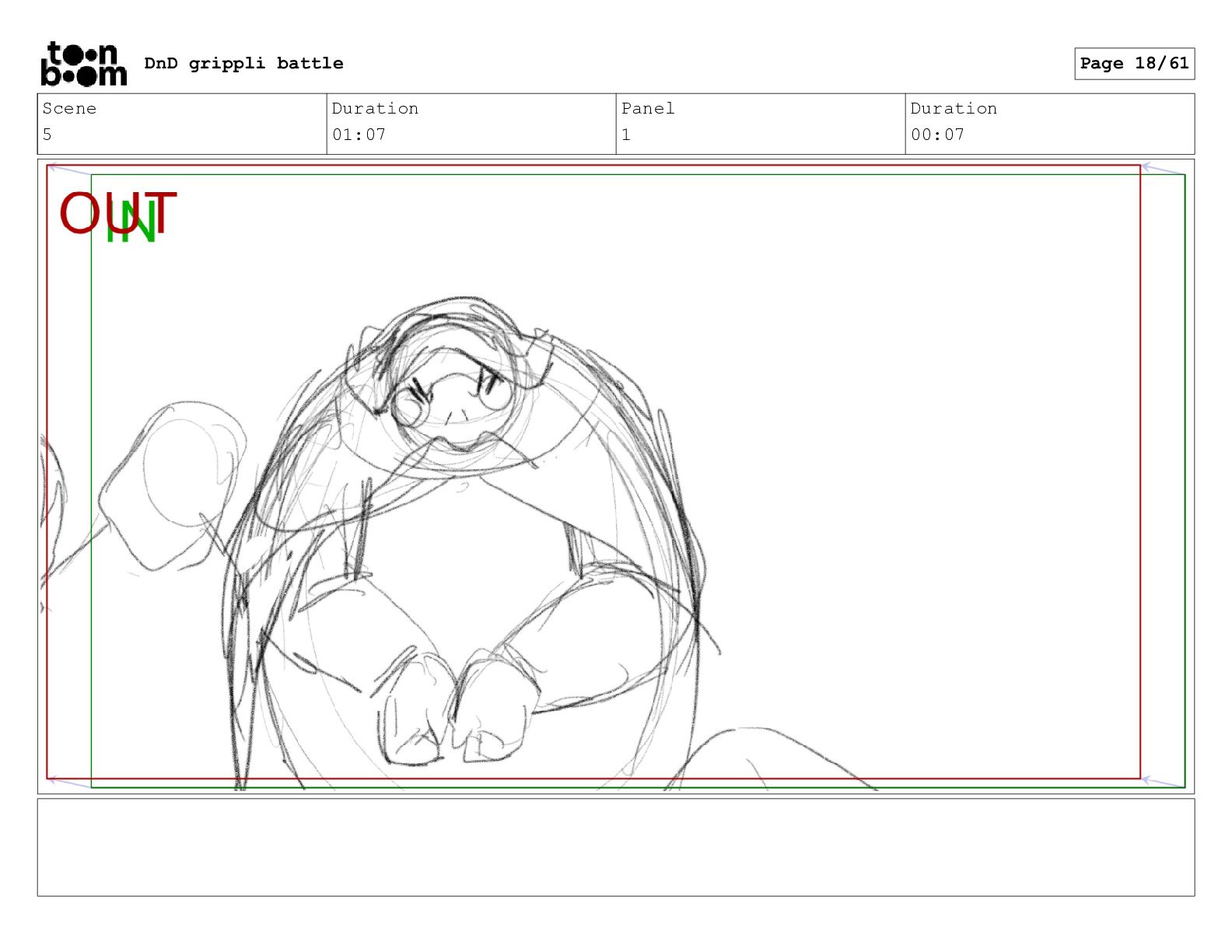This screenshot has width=1232, height=952.
Task: Click the red 'OUT' camera label
Action: pyautogui.click(x=118, y=212)
